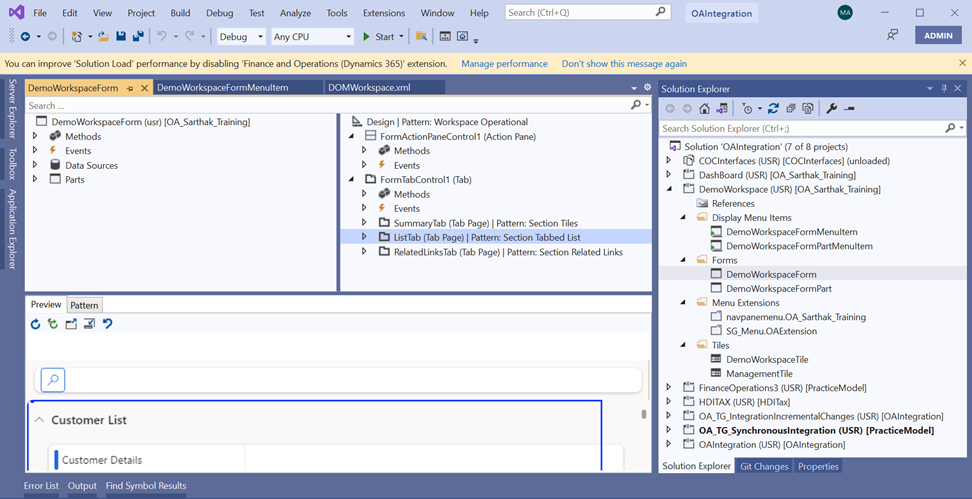972x499 pixels.
Task: Click the magnifier button in the form preview
Action: [53, 380]
